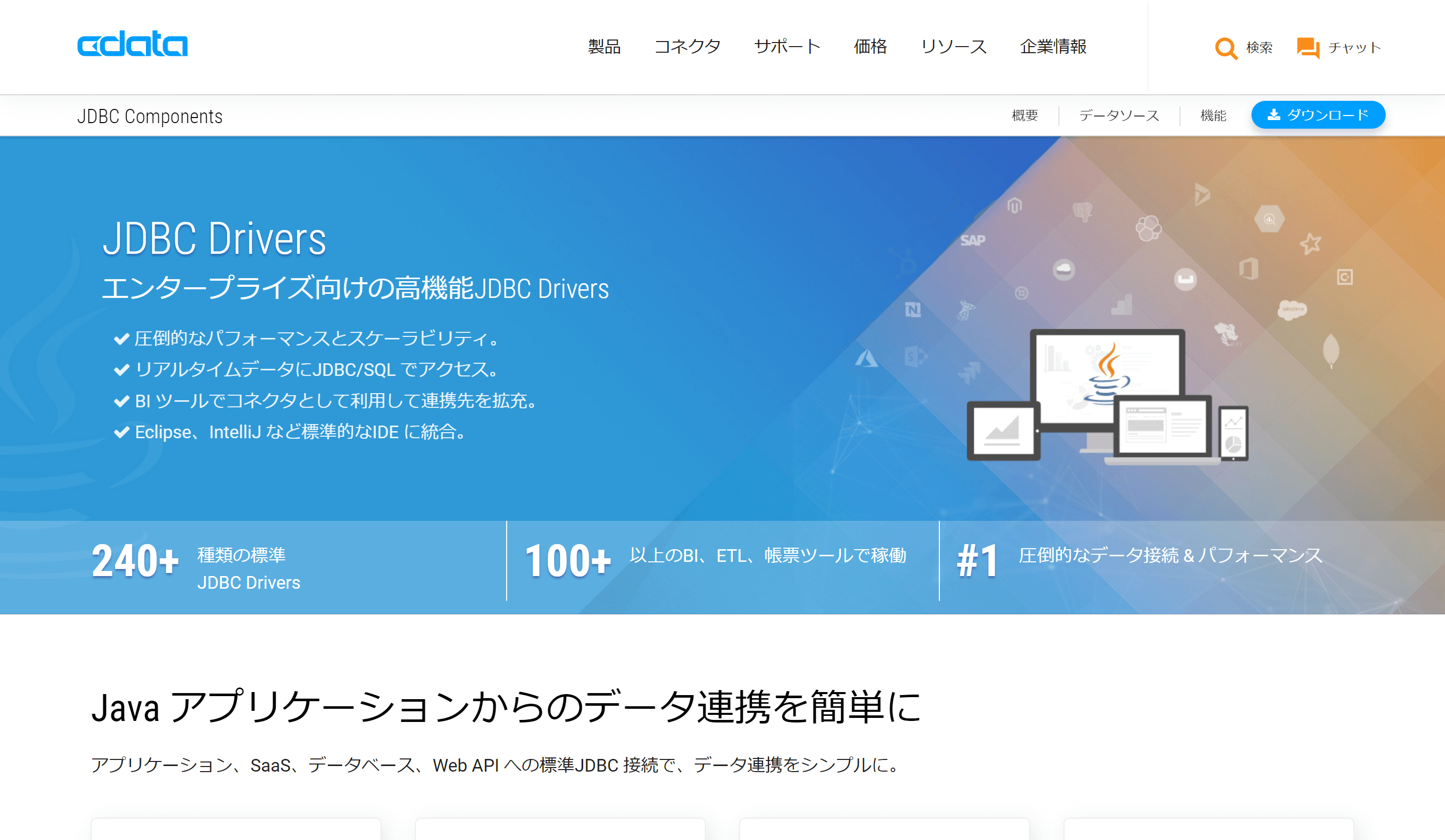1445x840 pixels.
Task: Select the 概要 section tab
Action: (x=1024, y=116)
